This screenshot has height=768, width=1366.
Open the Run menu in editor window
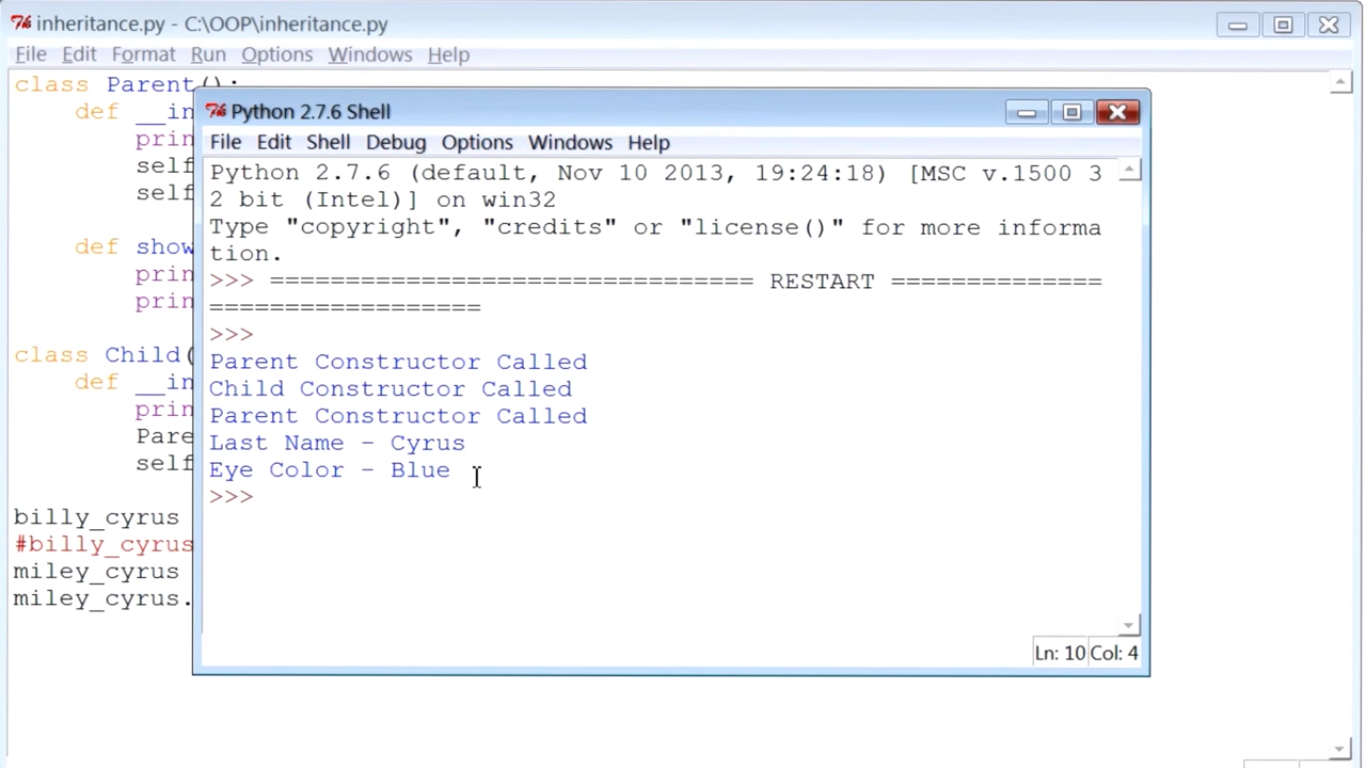[x=208, y=55]
